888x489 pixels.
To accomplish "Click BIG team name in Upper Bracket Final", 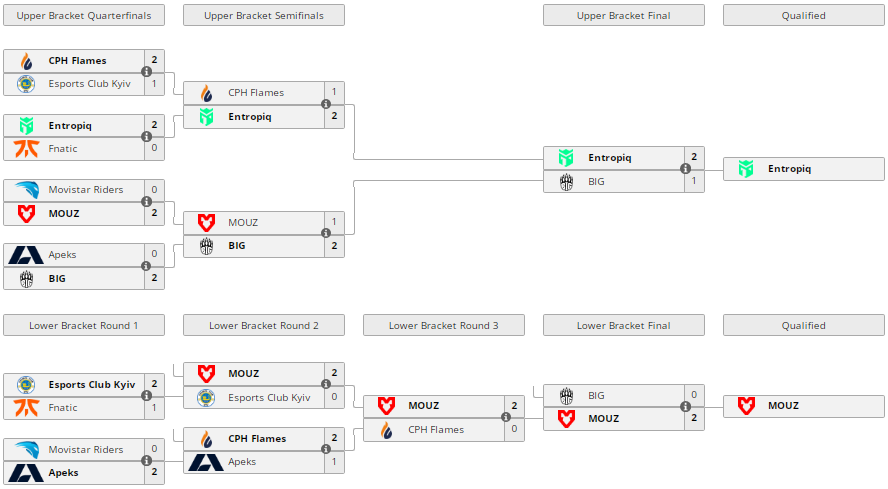I will tap(596, 182).
